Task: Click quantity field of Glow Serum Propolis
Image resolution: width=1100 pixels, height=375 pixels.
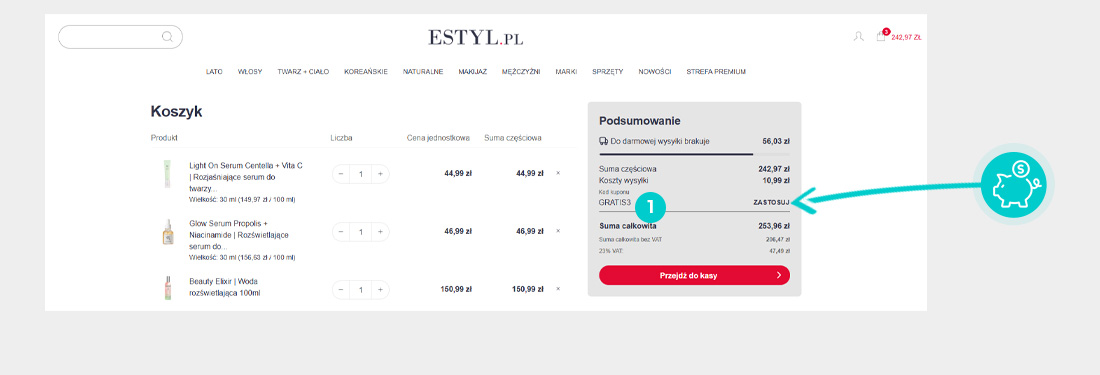Action: [x=361, y=231]
